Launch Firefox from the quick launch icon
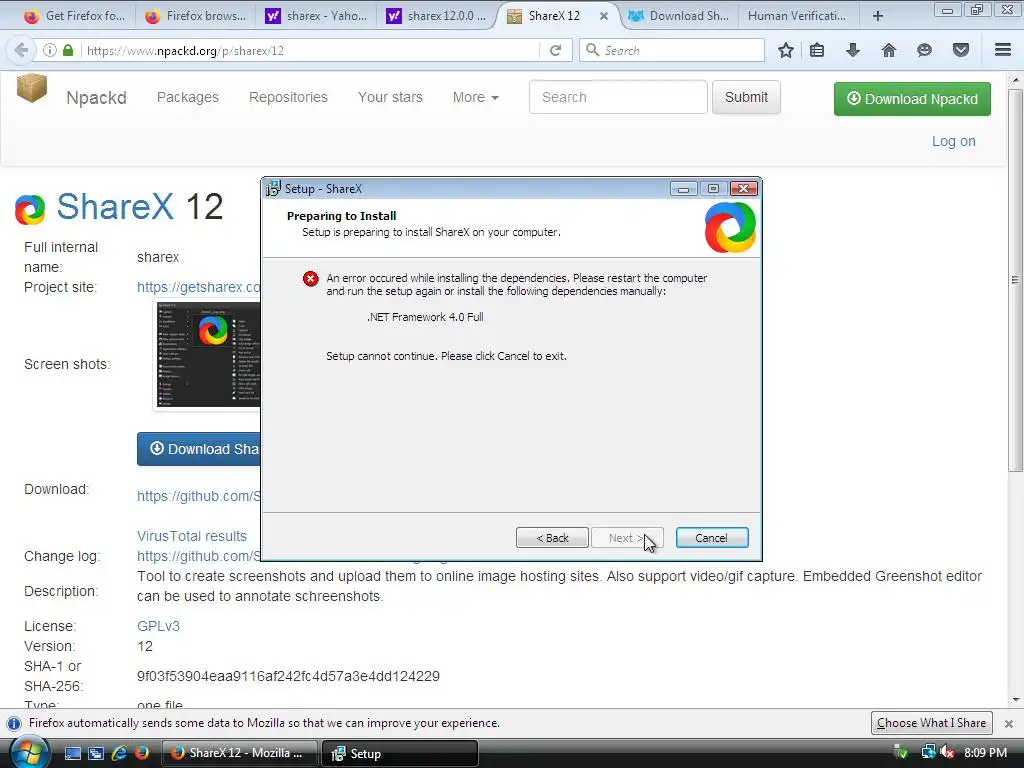This screenshot has height=768, width=1024. pos(142,753)
